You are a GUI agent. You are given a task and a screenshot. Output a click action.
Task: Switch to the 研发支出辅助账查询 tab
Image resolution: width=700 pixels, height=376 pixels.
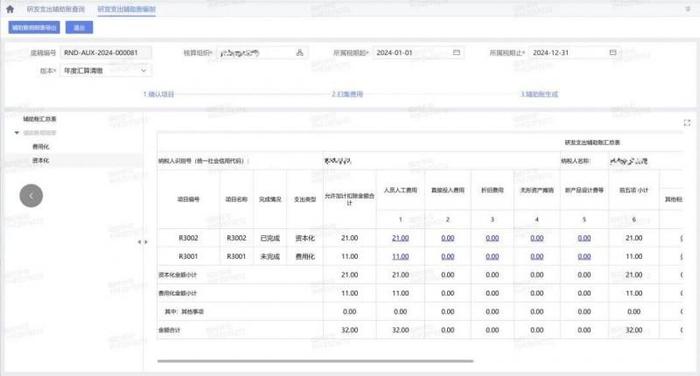pyautogui.click(x=56, y=9)
